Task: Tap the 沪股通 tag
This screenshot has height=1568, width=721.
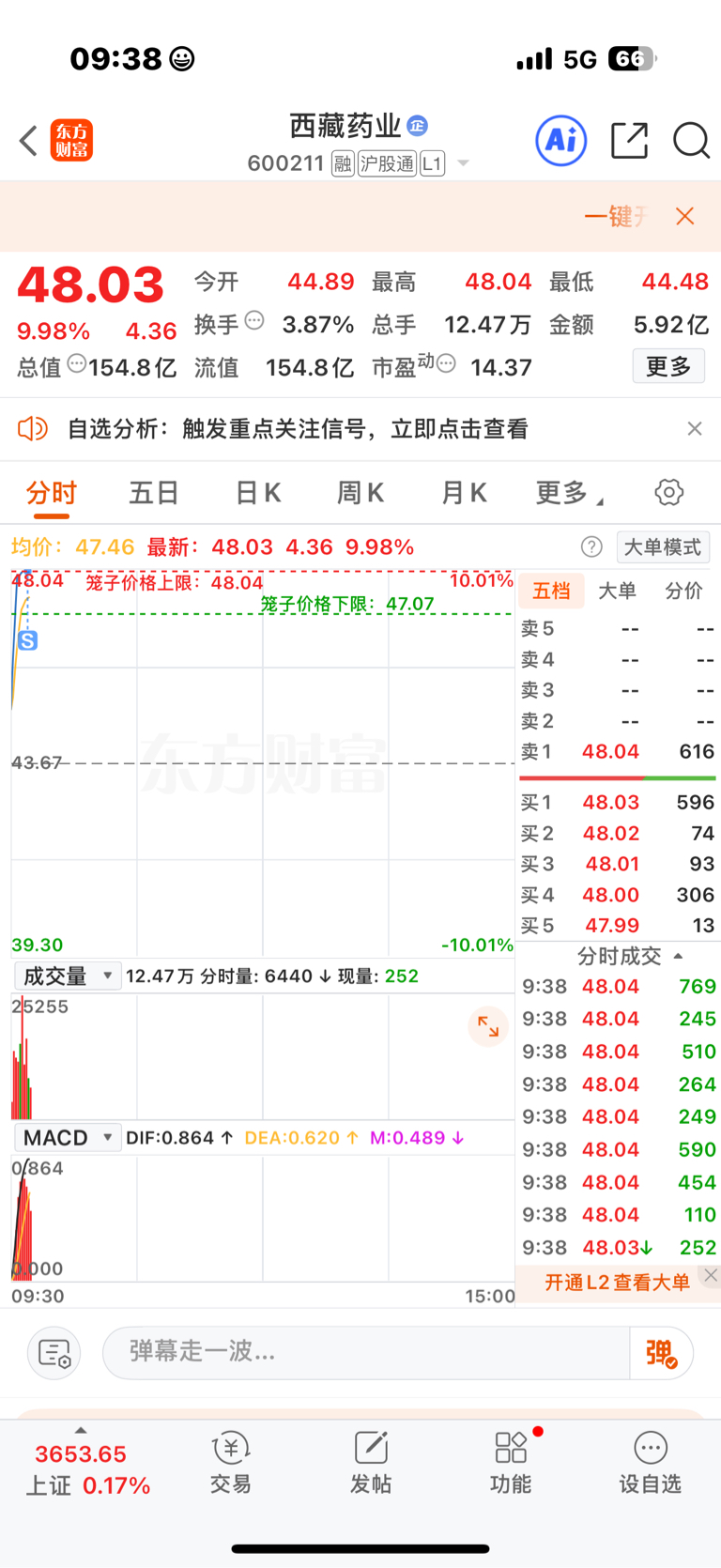Action: coord(387,163)
